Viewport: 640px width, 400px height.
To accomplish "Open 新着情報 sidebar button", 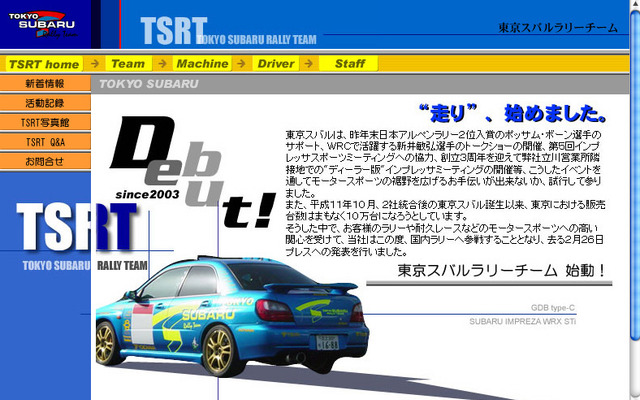I will coord(45,83).
